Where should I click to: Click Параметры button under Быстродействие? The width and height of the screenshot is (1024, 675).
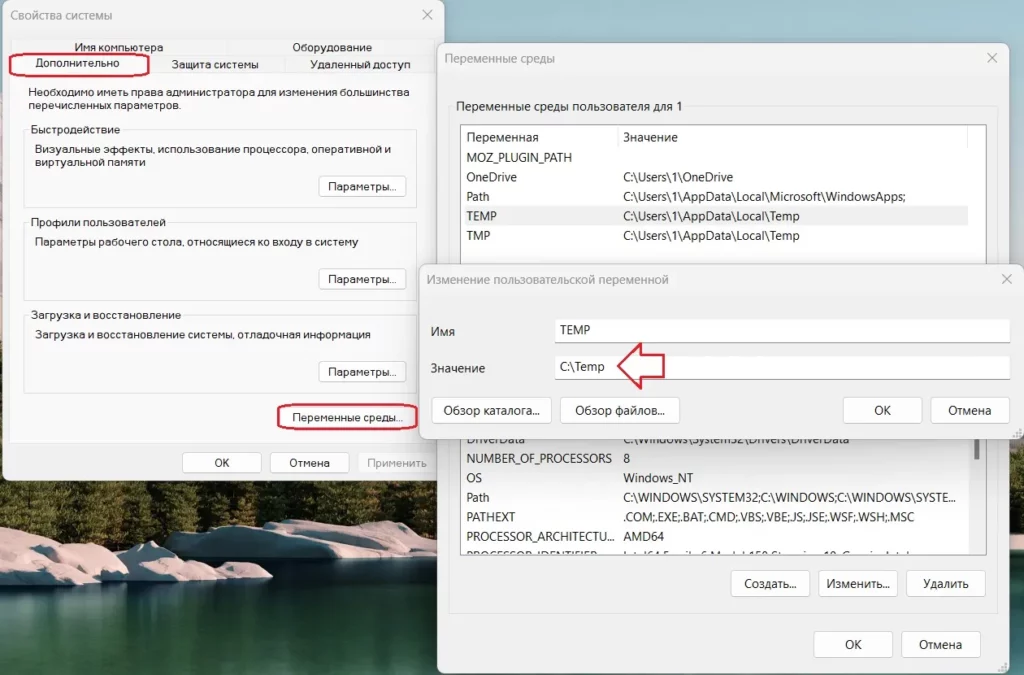[362, 186]
